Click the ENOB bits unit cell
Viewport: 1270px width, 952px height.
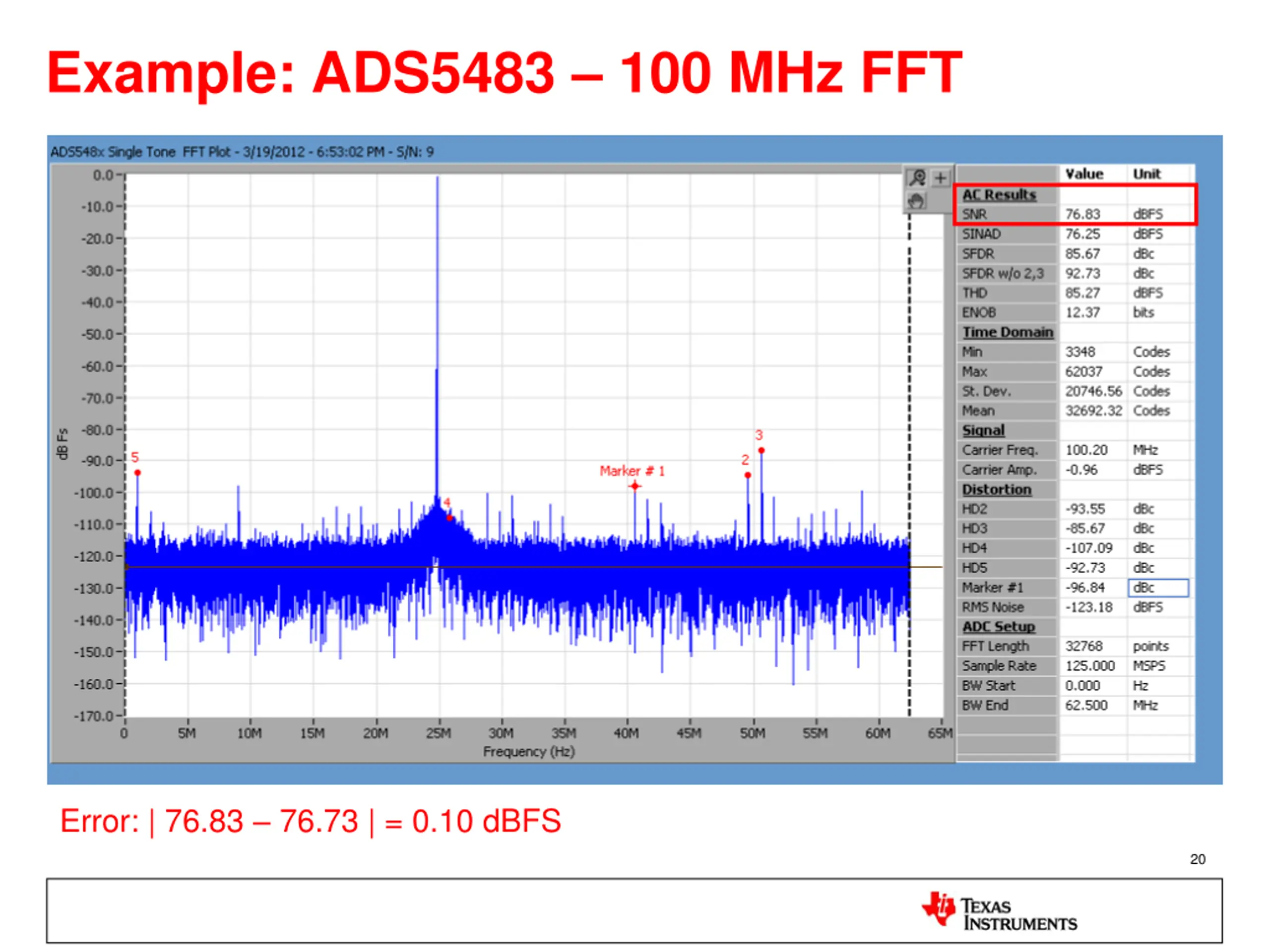point(1143,313)
